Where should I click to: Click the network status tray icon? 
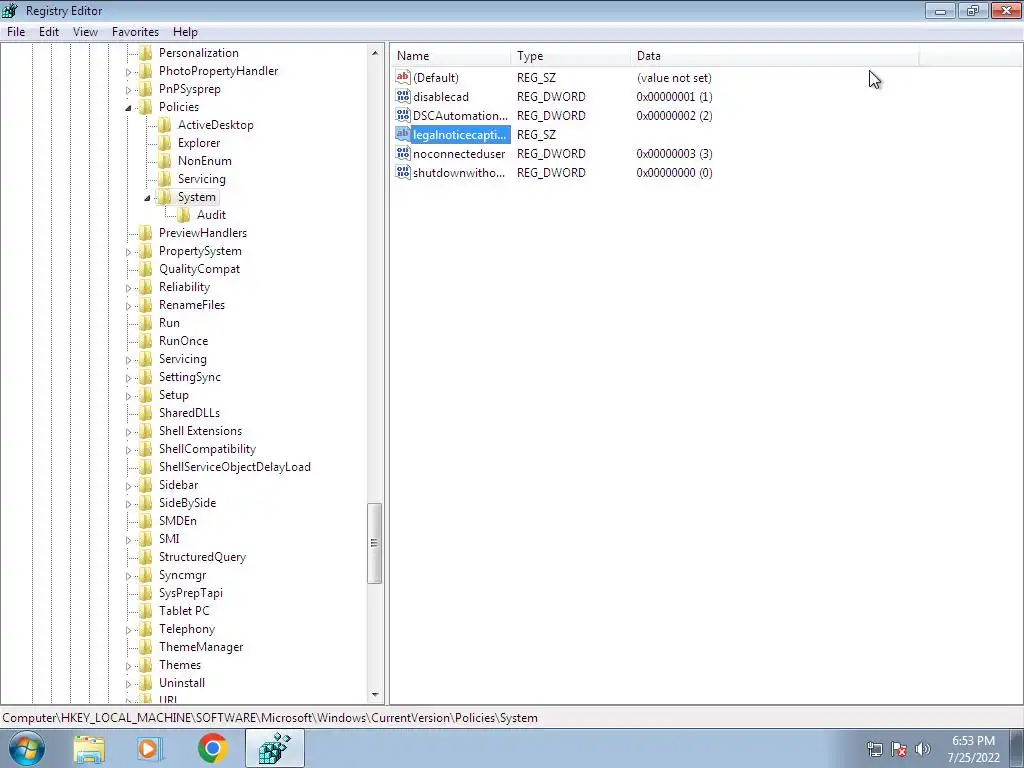874,749
